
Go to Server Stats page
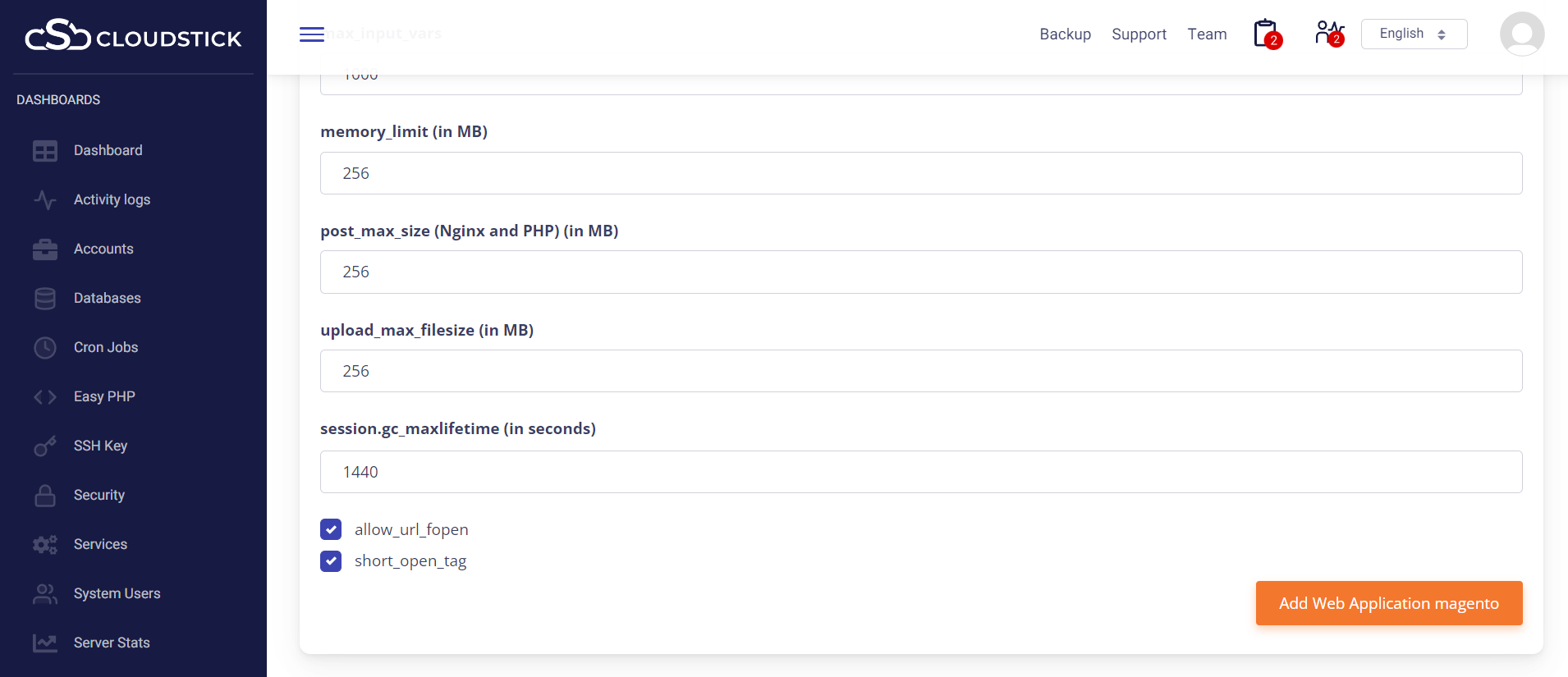(x=112, y=643)
